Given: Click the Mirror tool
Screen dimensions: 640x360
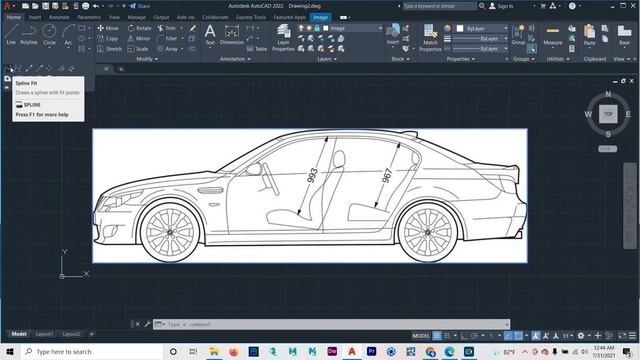Looking at the screenshot, I should coord(139,38).
